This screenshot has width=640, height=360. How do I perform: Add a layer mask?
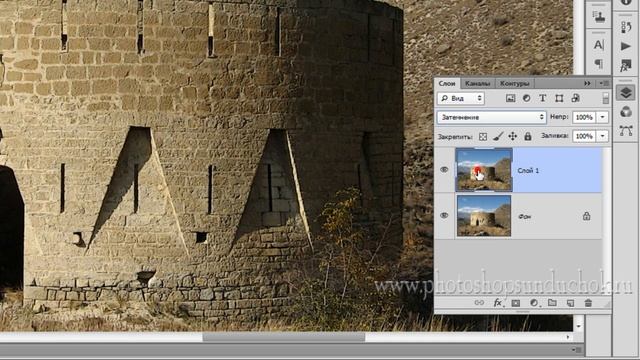click(x=516, y=303)
